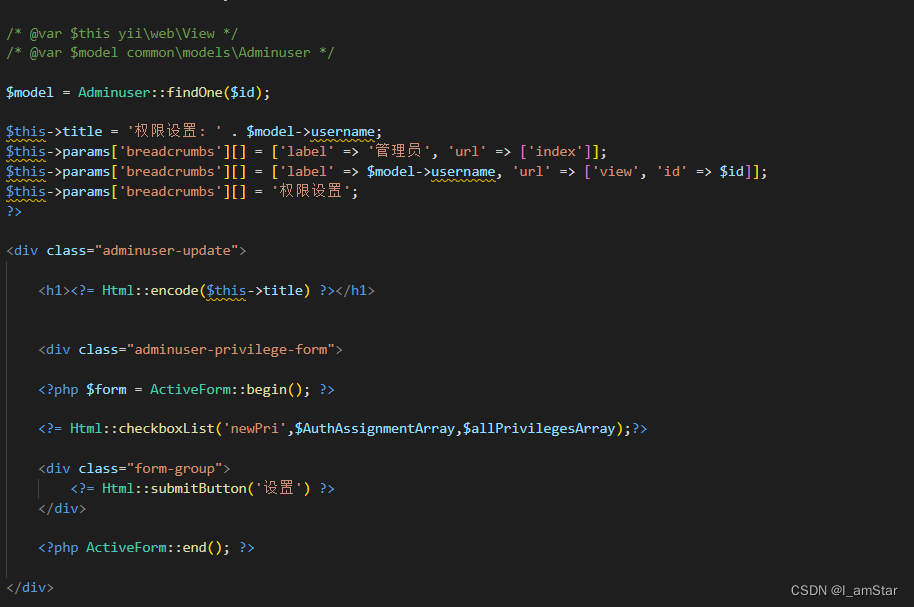Click the class value "adminuser-update"
The height and width of the screenshot is (607, 914).
[166, 251]
